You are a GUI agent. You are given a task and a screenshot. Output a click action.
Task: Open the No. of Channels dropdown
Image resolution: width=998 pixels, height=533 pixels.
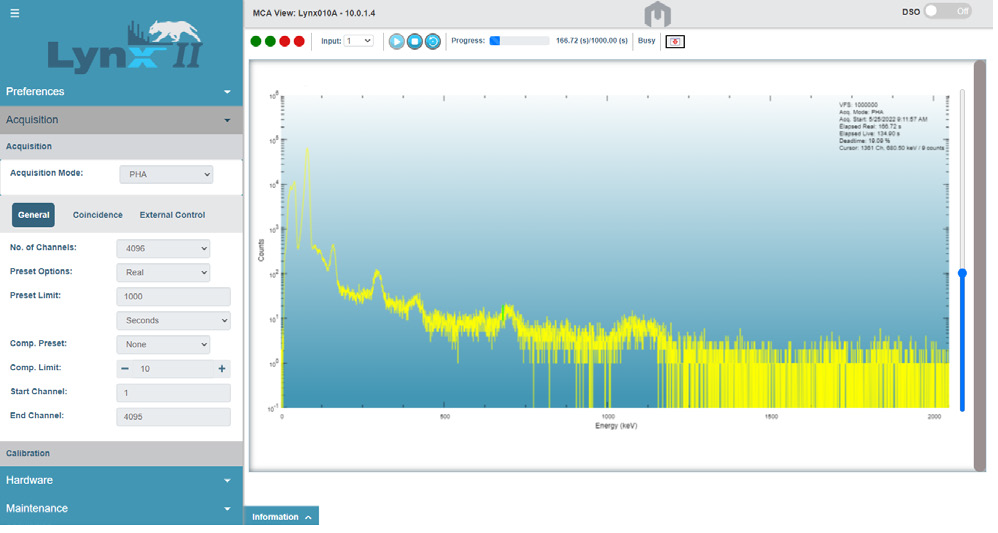pyautogui.click(x=163, y=248)
